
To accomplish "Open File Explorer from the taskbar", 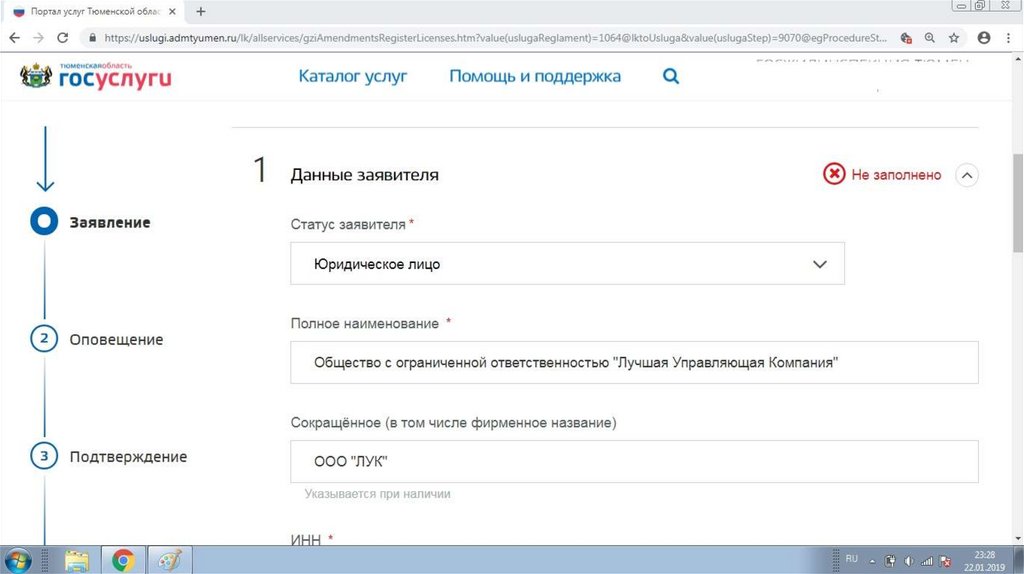I will point(76,560).
